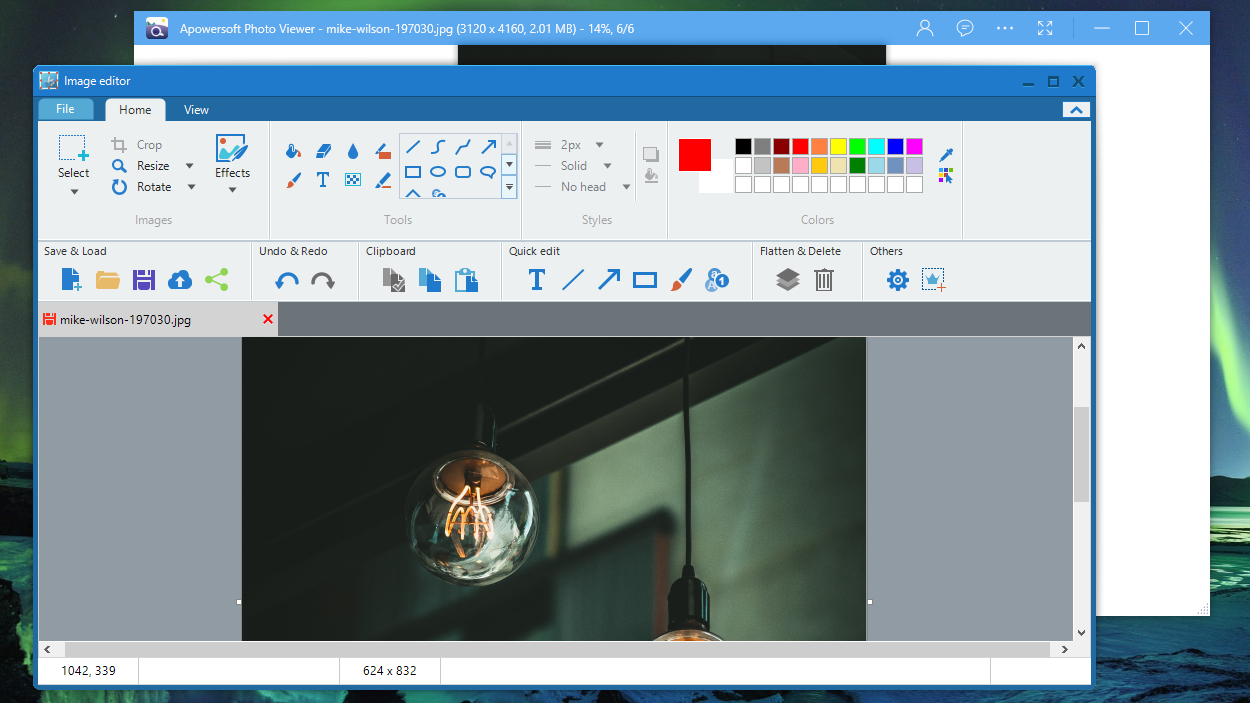Click the copy icon in Clipboard
Image resolution: width=1250 pixels, height=703 pixels.
[430, 280]
